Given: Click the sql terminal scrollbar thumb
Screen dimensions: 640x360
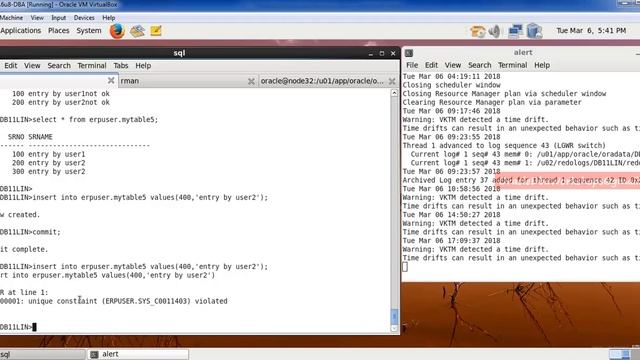Looking at the screenshot, I should (x=394, y=316).
